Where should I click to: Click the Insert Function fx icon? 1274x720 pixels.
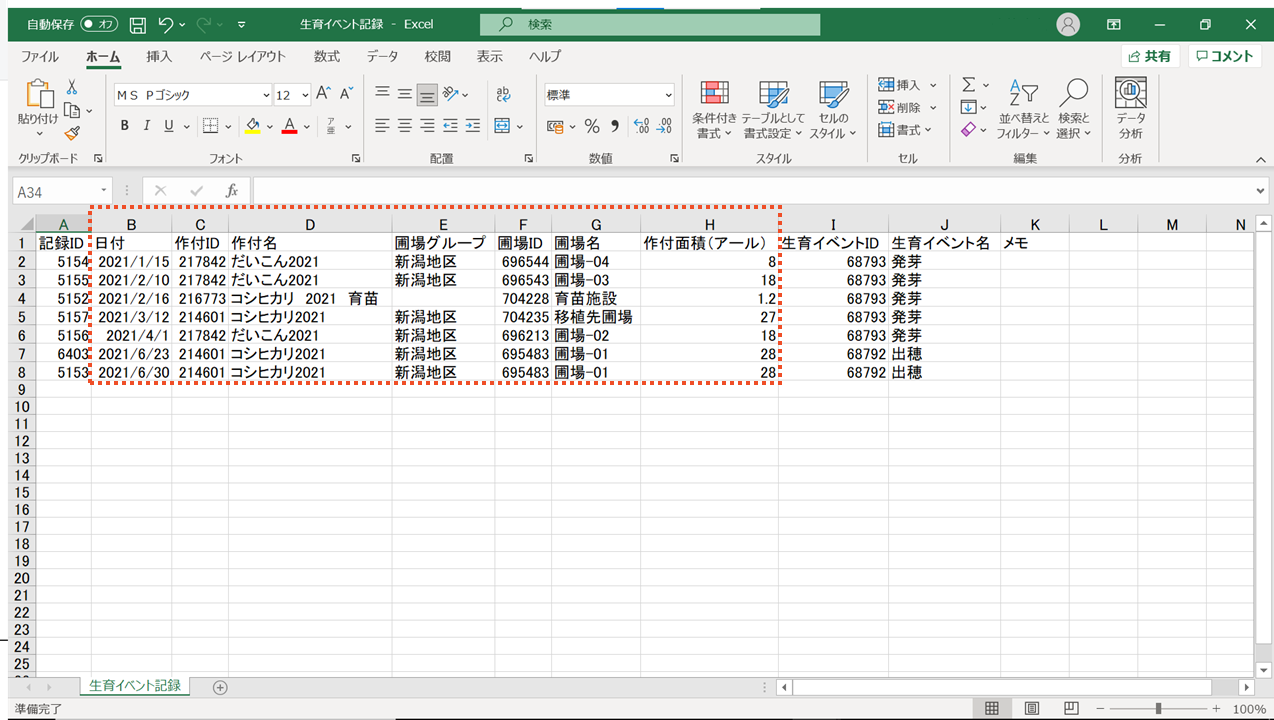(x=231, y=190)
